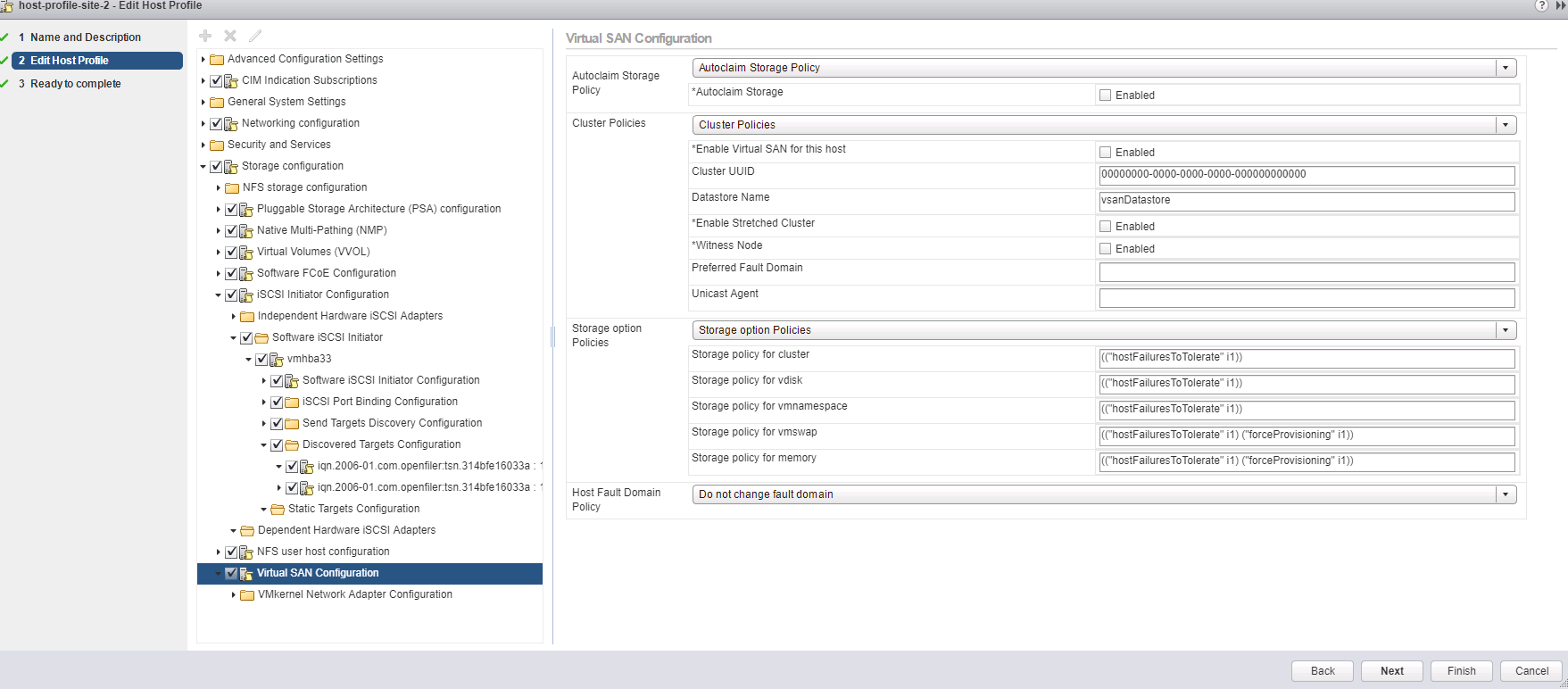Image resolution: width=1568 pixels, height=689 pixels.
Task: Select the Ready to complete step
Action: (x=76, y=84)
